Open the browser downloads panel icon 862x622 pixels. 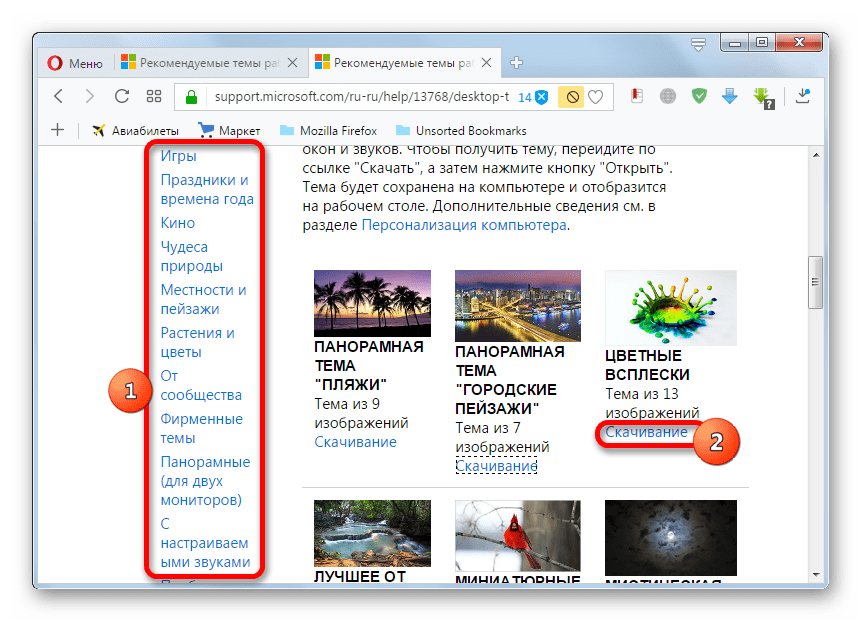[803, 96]
